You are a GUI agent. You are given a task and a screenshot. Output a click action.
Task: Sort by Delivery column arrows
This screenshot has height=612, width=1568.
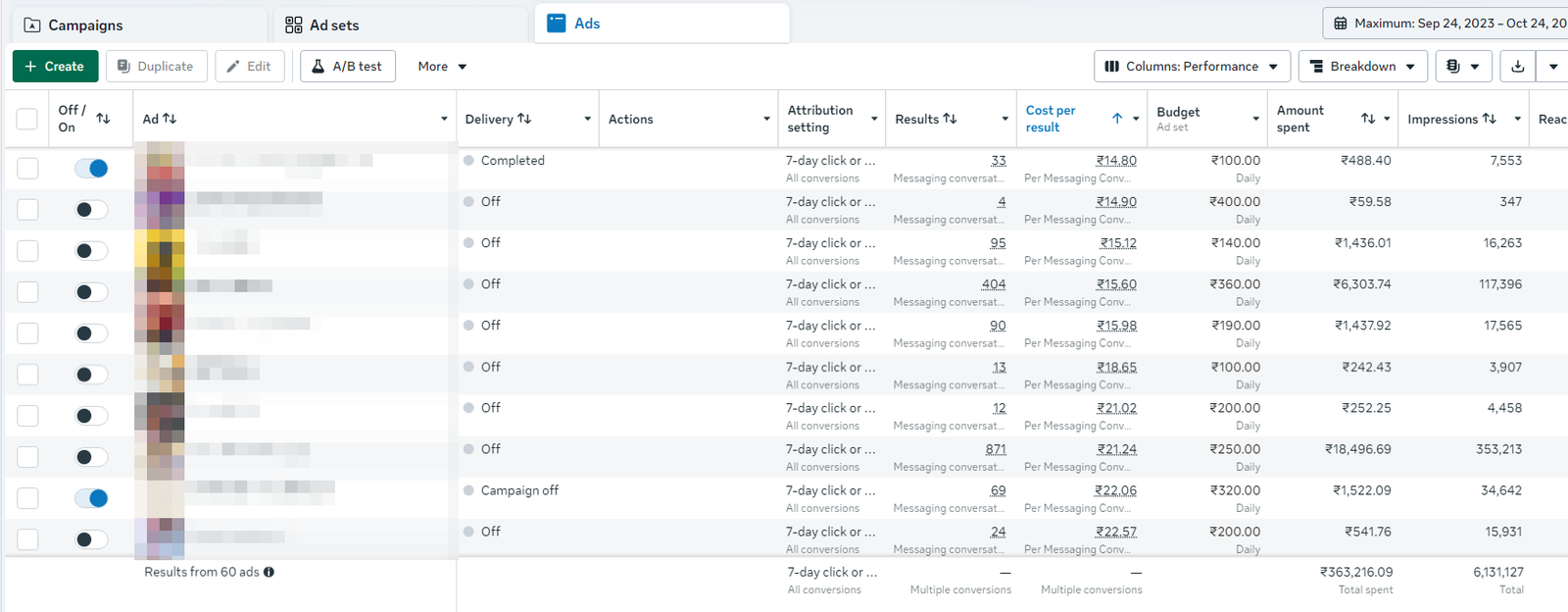(524, 118)
